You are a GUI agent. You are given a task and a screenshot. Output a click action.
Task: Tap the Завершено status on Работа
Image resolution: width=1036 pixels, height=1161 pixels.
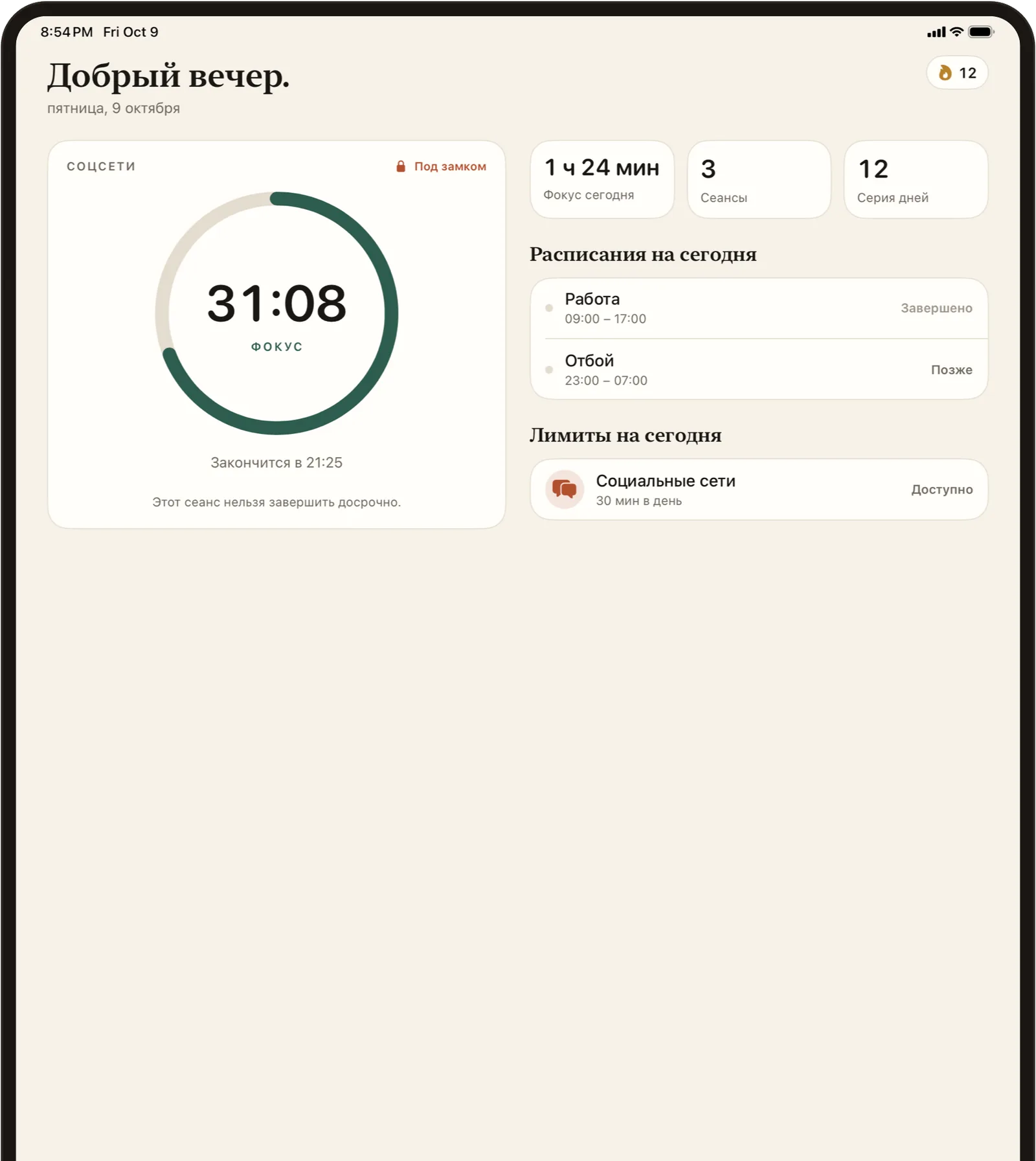tap(936, 308)
